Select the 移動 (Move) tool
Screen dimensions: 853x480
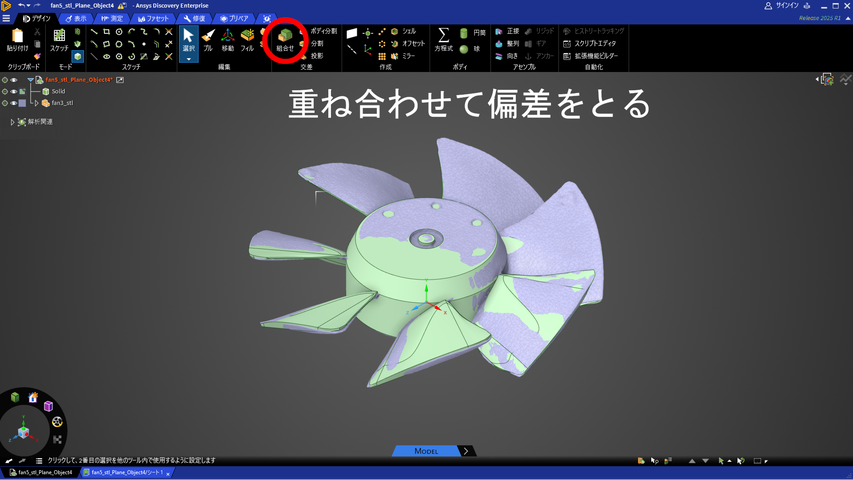pos(227,40)
